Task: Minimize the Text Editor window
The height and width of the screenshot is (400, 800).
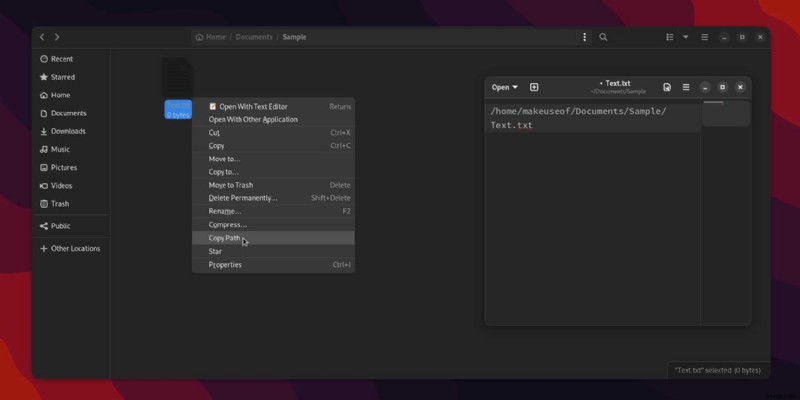Action: tap(705, 87)
